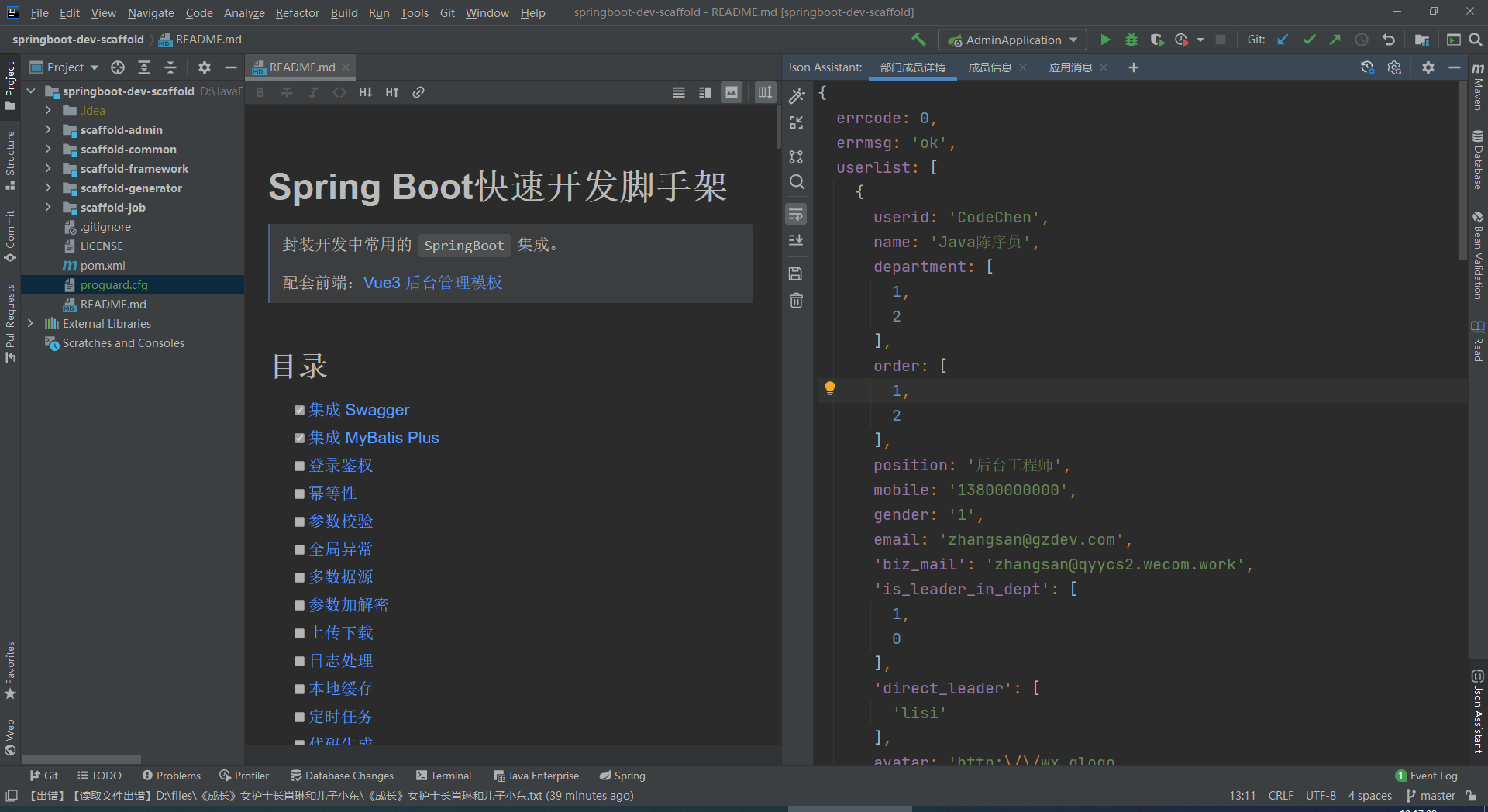Click the green Run application button
Viewport: 1488px width, 812px height.
coord(1106,40)
